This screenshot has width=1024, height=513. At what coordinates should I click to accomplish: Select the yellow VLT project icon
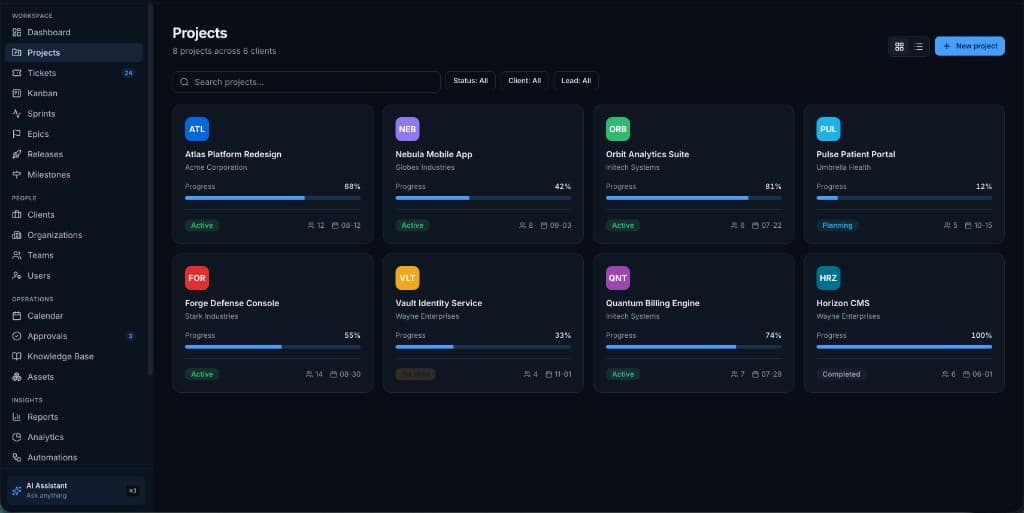point(407,278)
